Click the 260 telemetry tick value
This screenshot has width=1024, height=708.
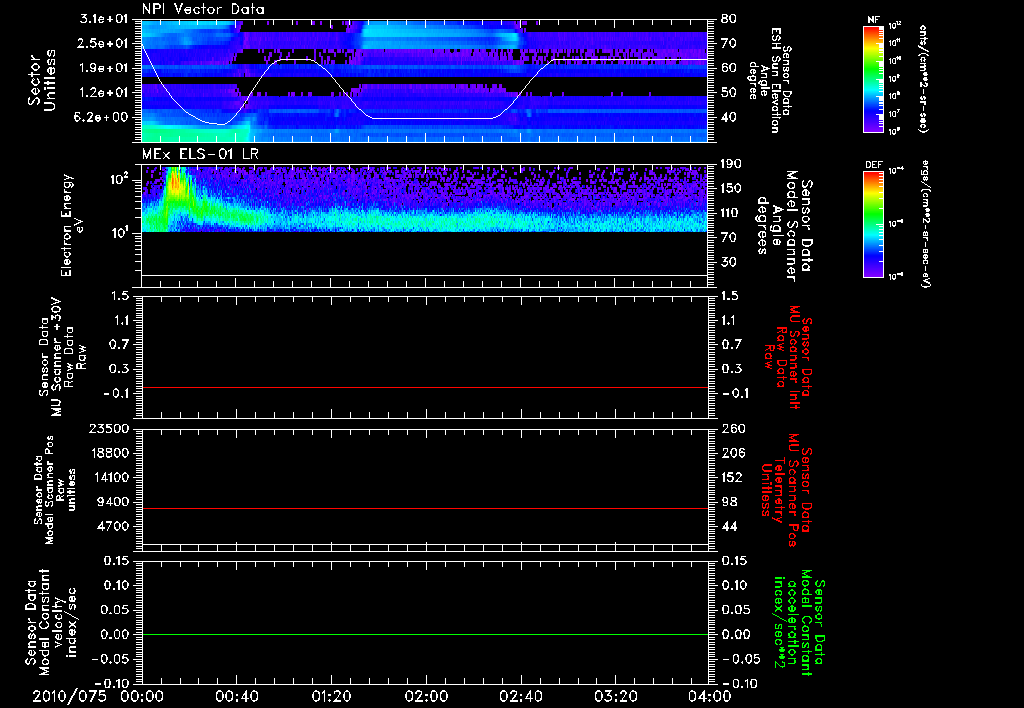(x=733, y=428)
